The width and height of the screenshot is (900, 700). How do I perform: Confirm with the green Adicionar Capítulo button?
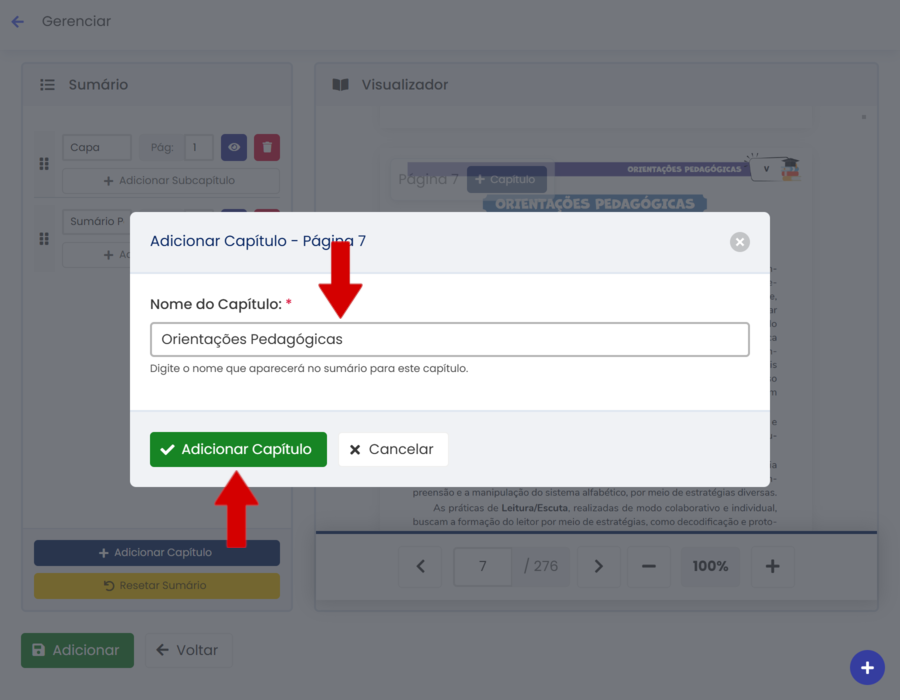coord(238,449)
